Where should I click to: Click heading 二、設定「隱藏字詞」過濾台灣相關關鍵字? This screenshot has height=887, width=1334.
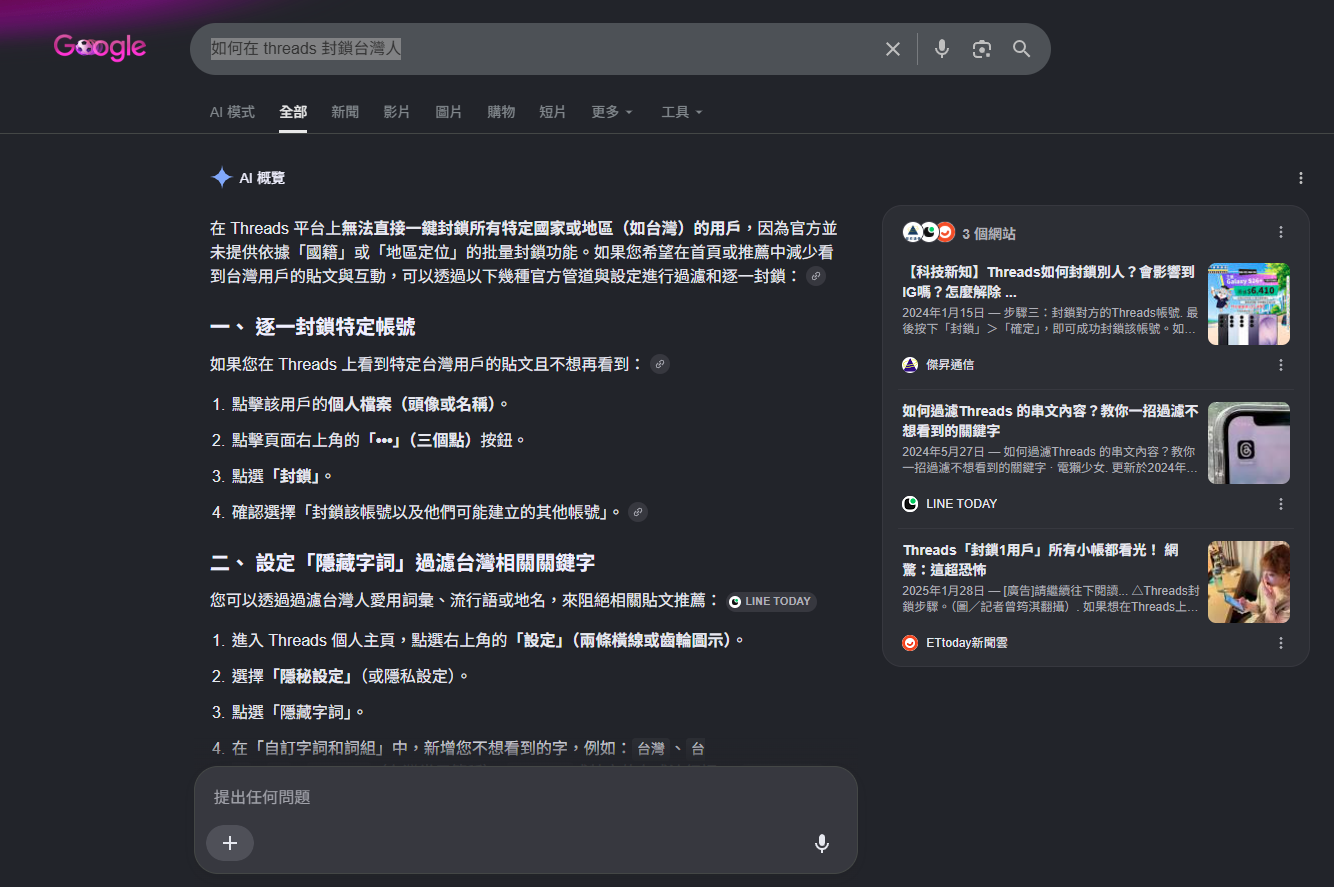[403, 563]
